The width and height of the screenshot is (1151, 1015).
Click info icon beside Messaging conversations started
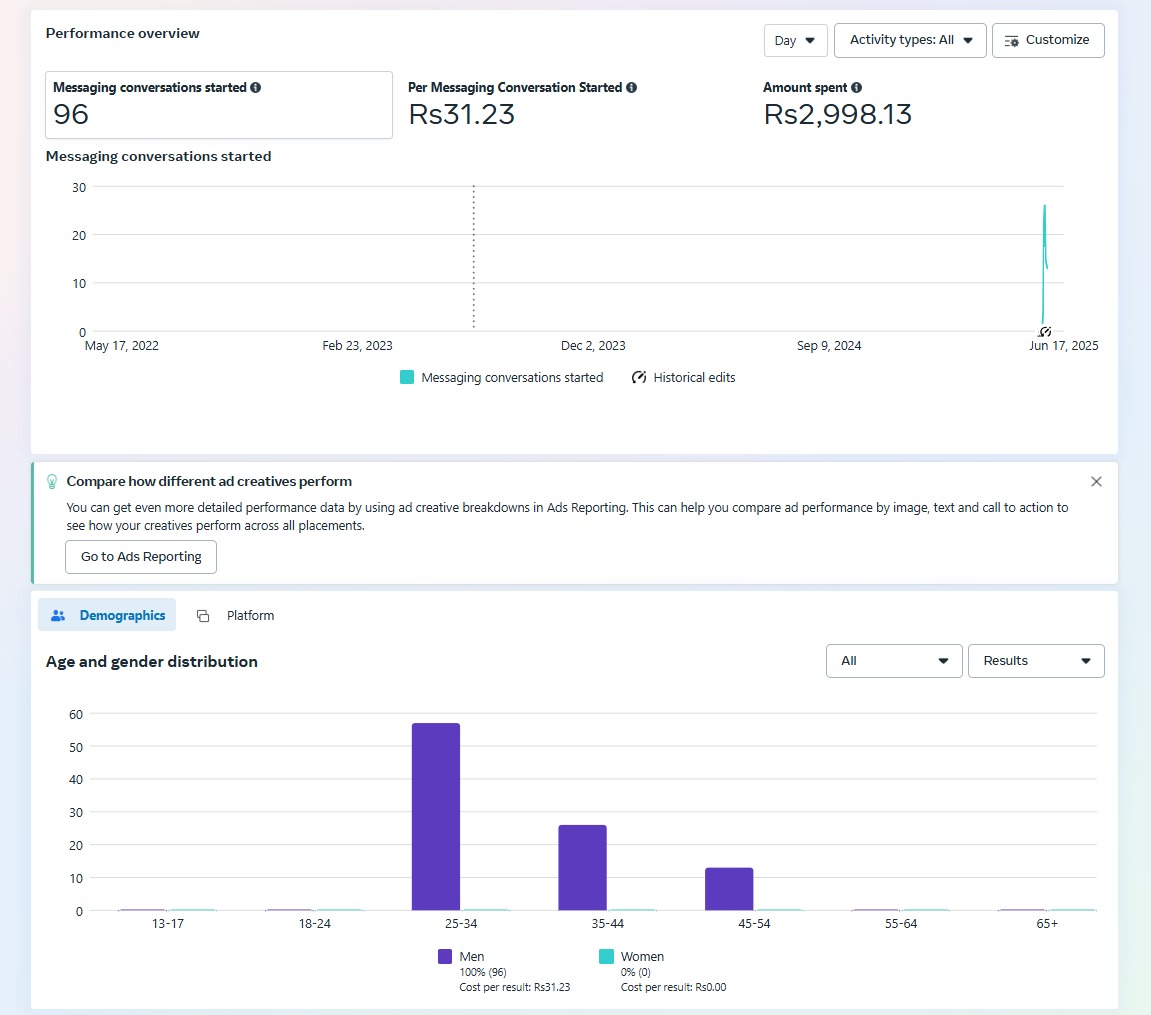pyautogui.click(x=256, y=88)
